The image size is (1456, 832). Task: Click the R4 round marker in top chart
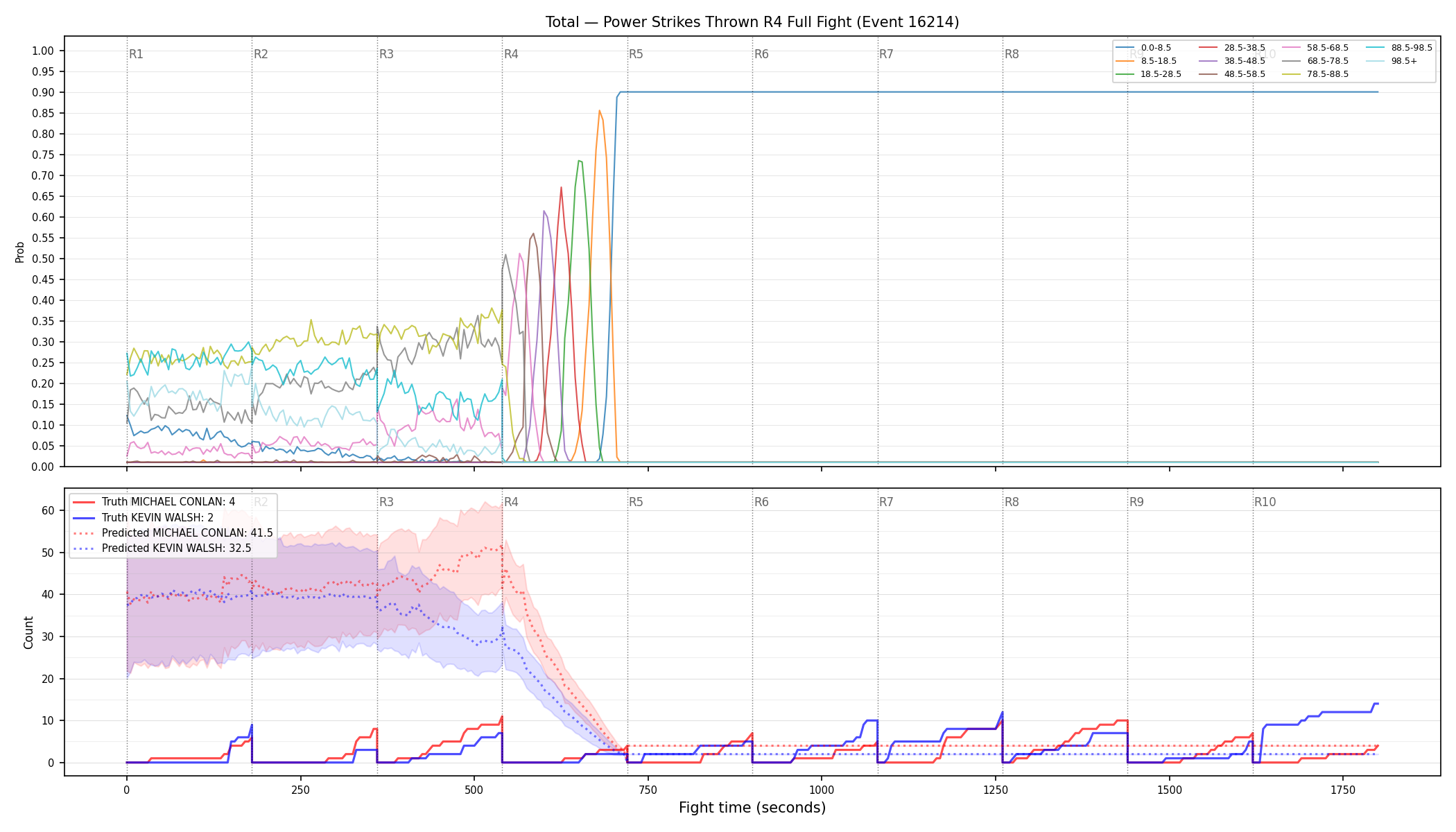[511, 54]
